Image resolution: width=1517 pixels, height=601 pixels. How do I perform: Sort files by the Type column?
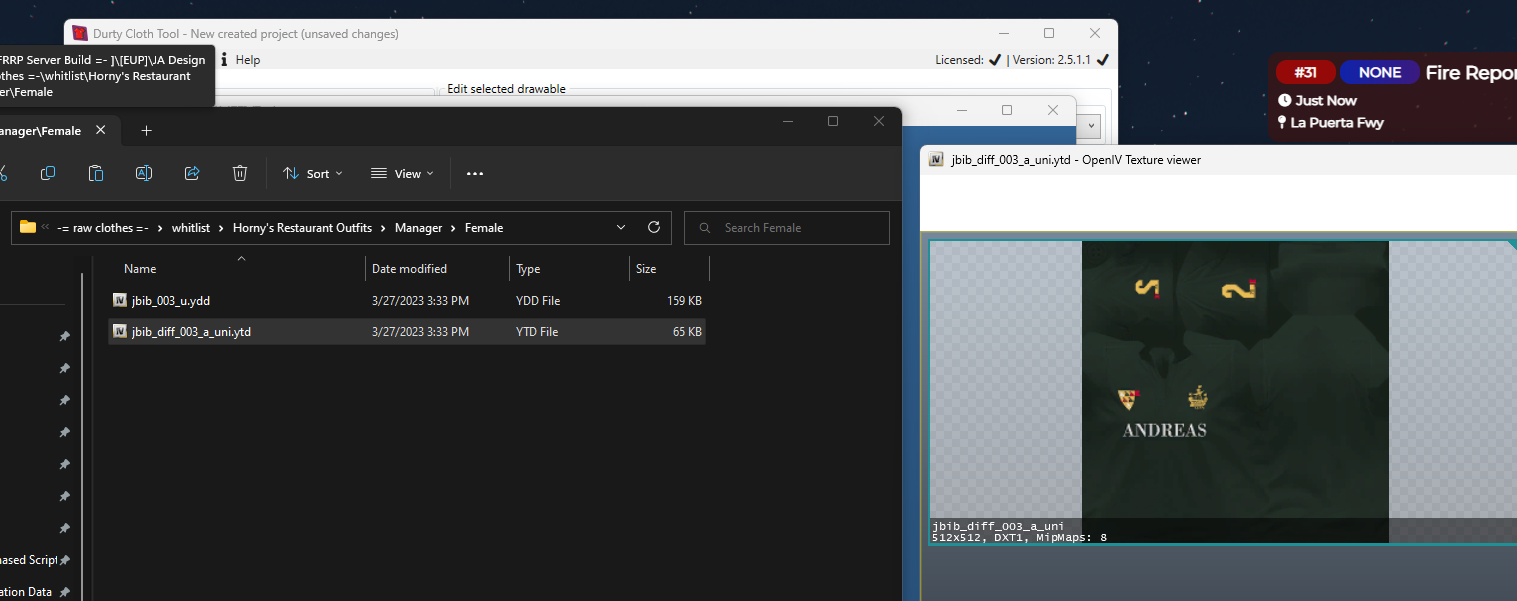point(528,269)
